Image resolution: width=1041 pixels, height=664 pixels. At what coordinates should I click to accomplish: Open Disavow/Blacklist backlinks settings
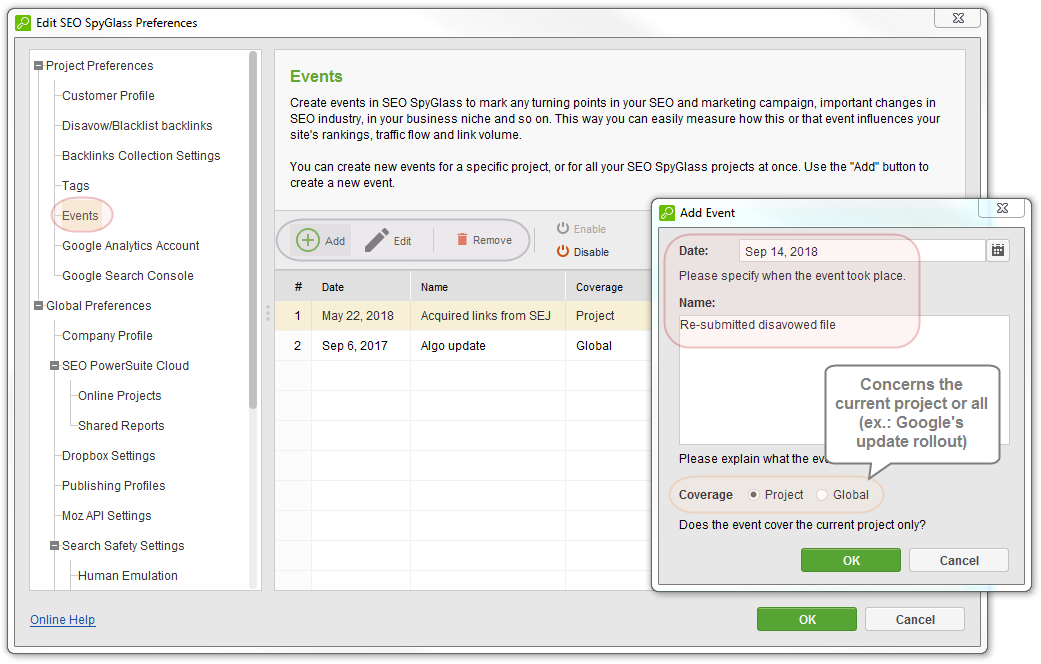click(137, 125)
